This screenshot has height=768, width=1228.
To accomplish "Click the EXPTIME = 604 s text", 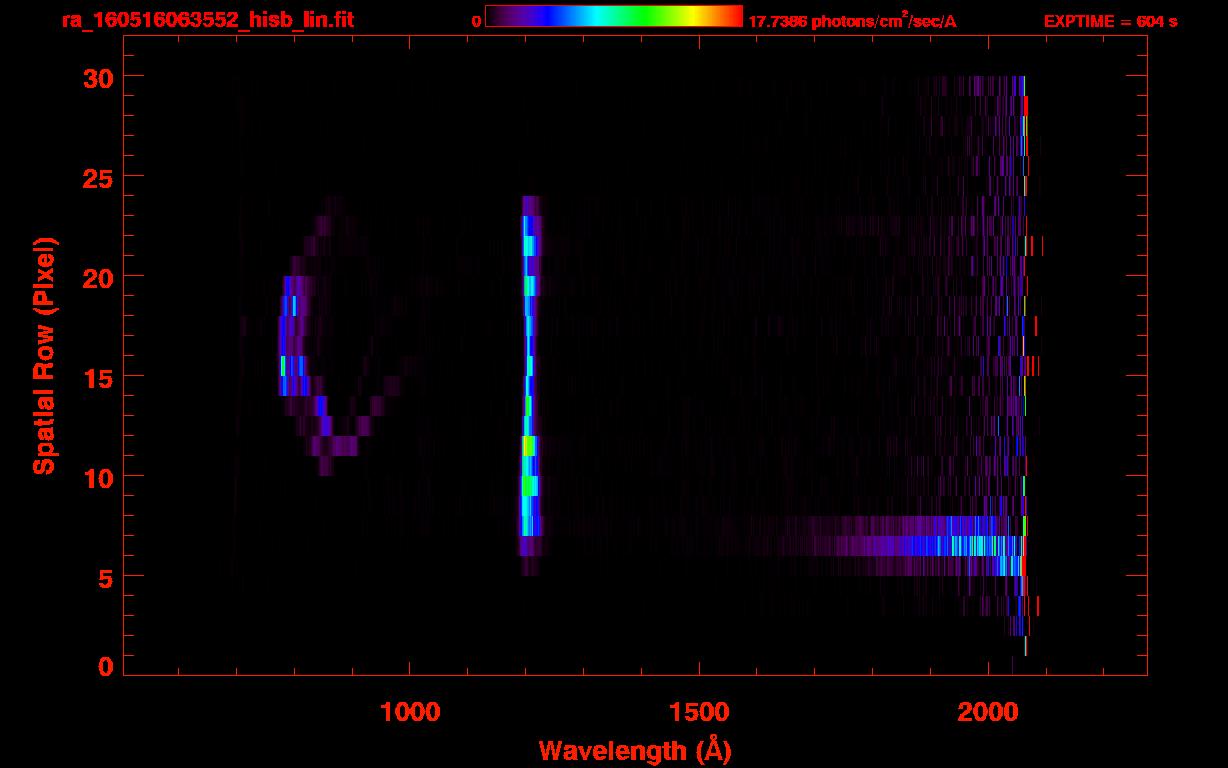I will tap(1110, 21).
